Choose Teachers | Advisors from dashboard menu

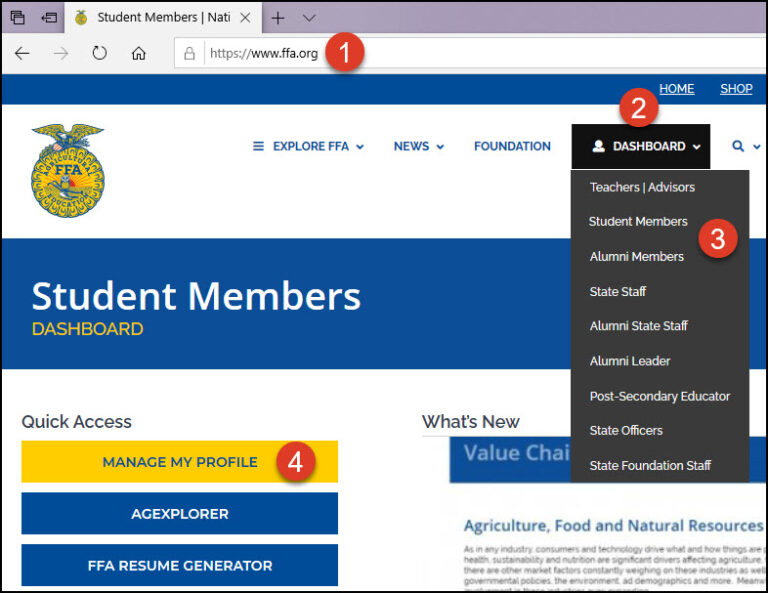click(642, 187)
